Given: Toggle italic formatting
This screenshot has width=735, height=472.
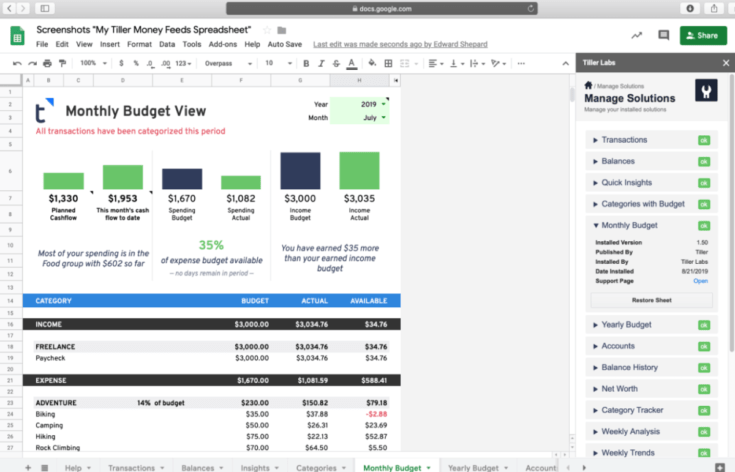Looking at the screenshot, I should pos(321,63).
